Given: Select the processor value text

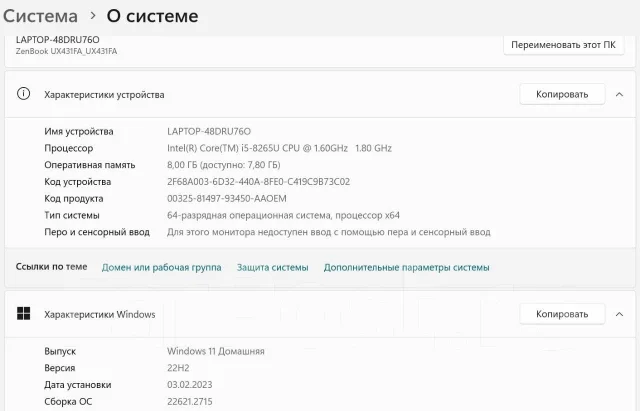Looking at the screenshot, I should [279, 148].
